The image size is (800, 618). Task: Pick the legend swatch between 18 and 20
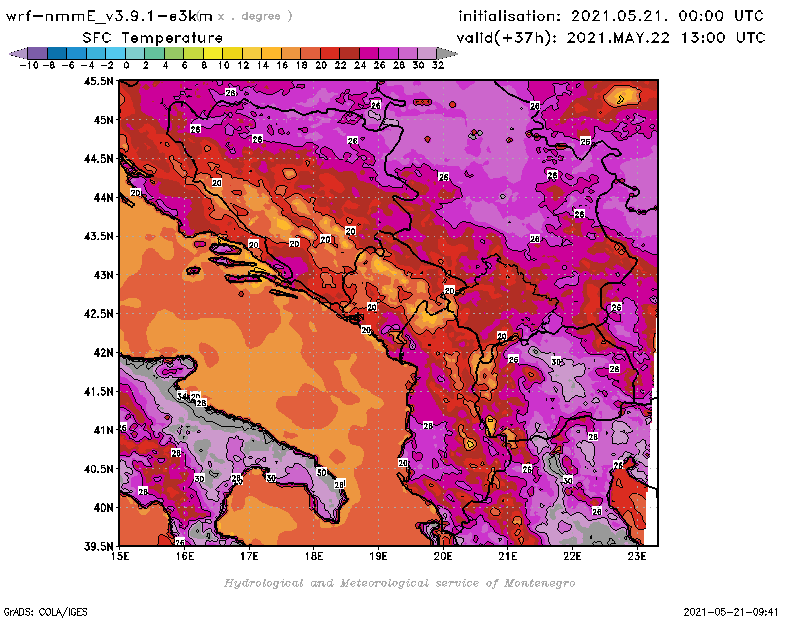(x=310, y=53)
